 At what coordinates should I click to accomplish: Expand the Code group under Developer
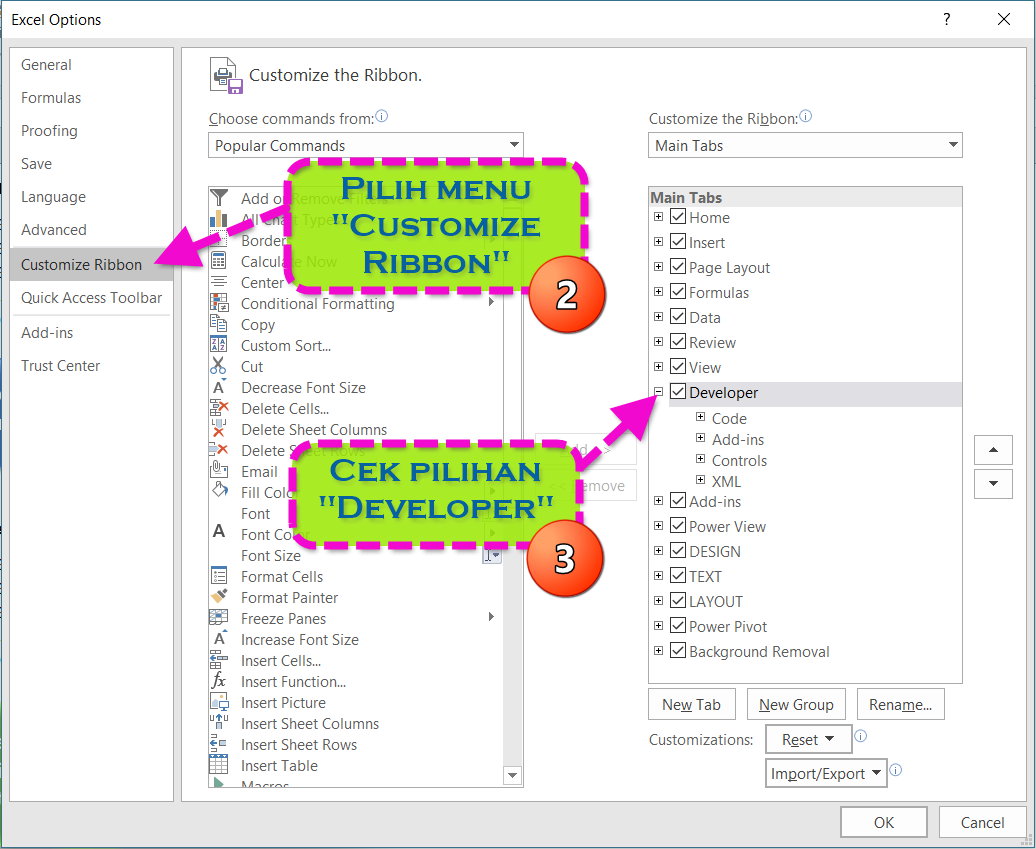[700, 417]
